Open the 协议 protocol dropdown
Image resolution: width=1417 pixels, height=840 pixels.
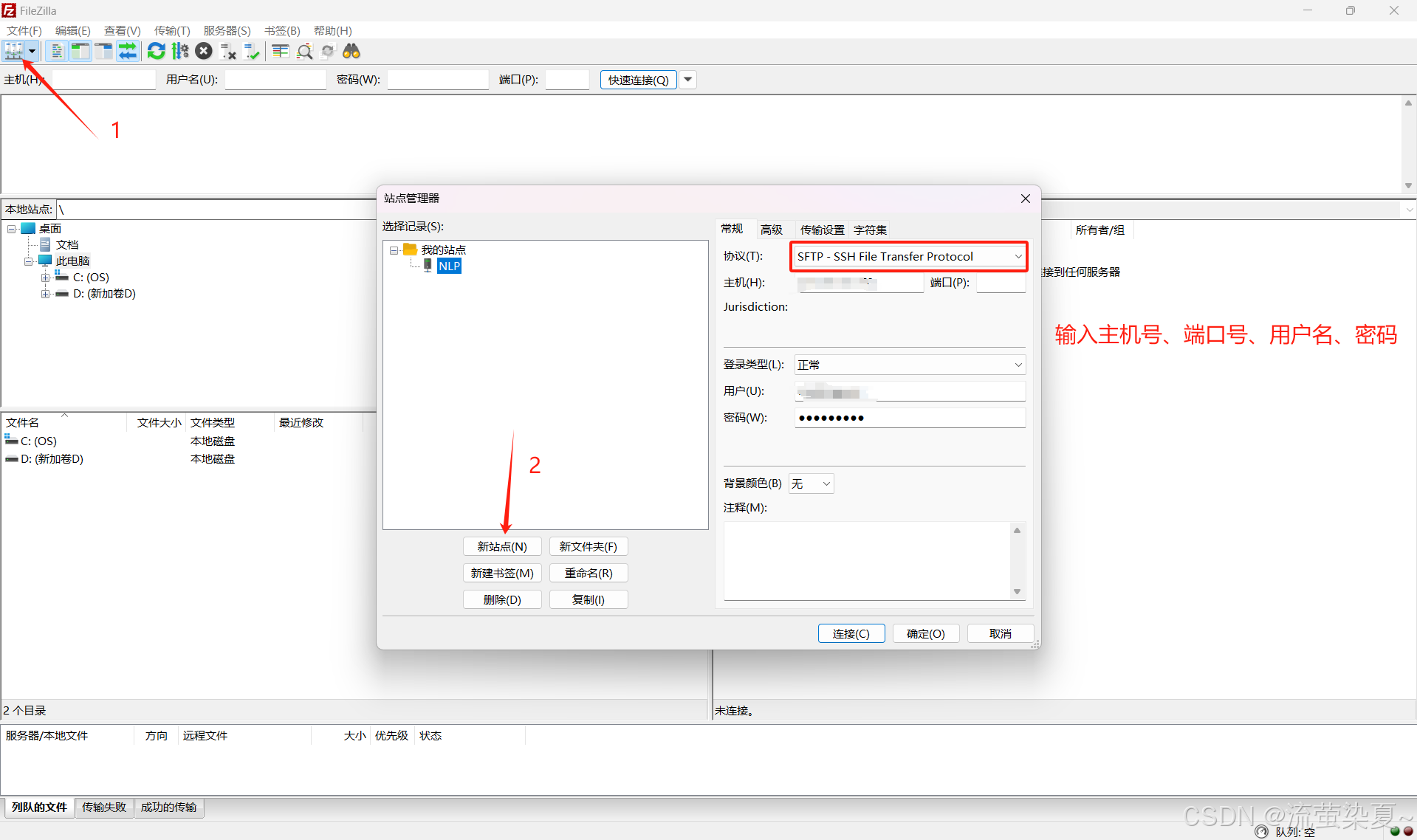pos(909,256)
